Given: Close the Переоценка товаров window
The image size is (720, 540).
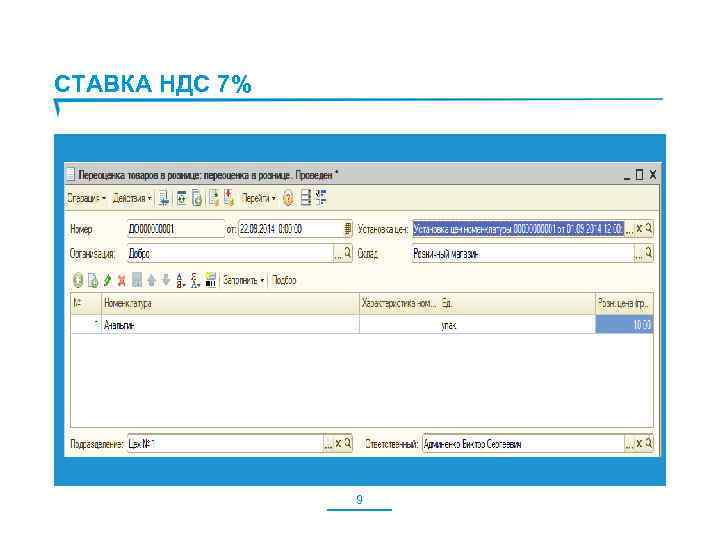Looking at the screenshot, I should (652, 174).
